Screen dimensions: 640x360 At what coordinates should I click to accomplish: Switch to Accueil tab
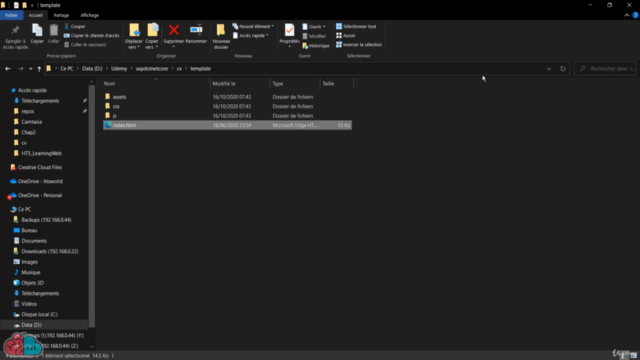click(x=36, y=15)
